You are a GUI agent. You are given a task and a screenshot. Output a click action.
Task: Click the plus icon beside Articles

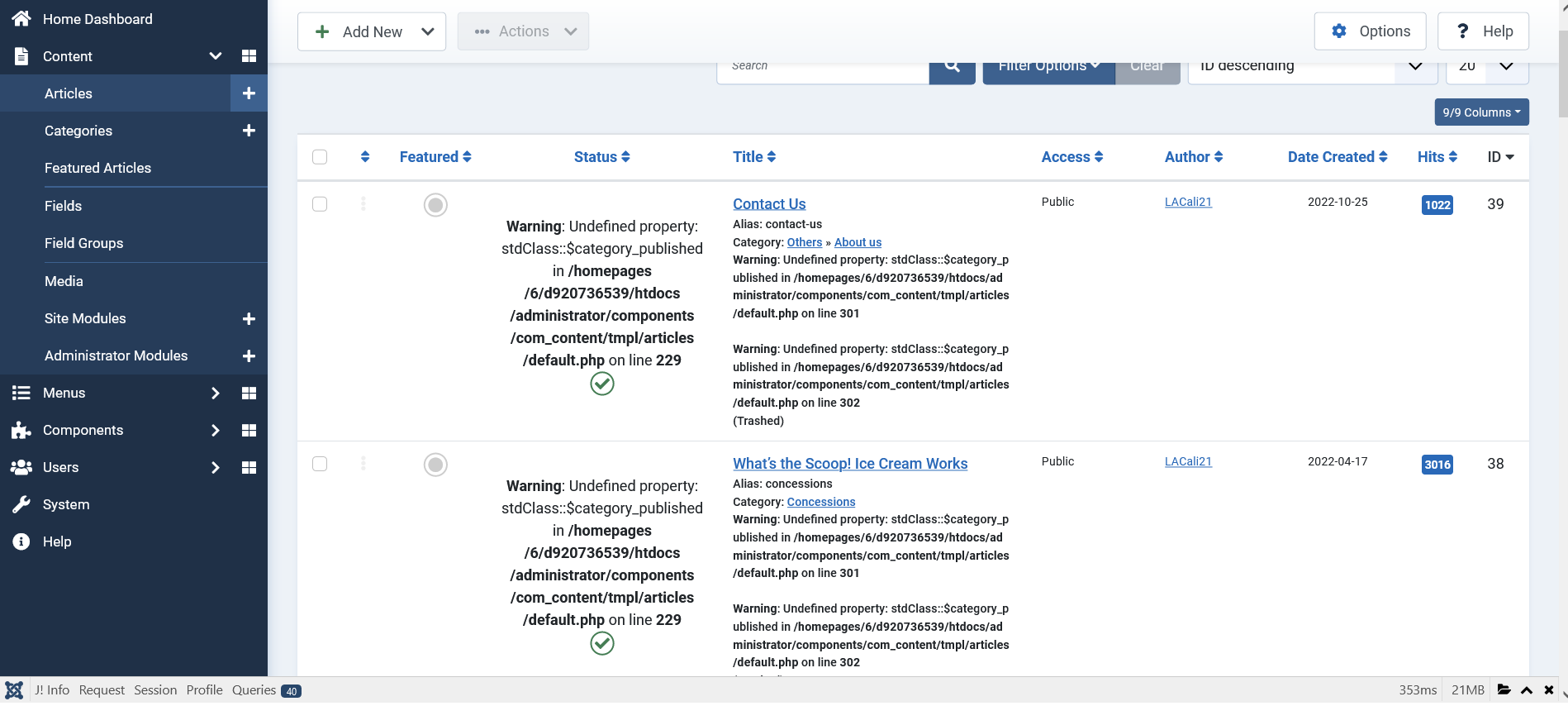click(249, 93)
